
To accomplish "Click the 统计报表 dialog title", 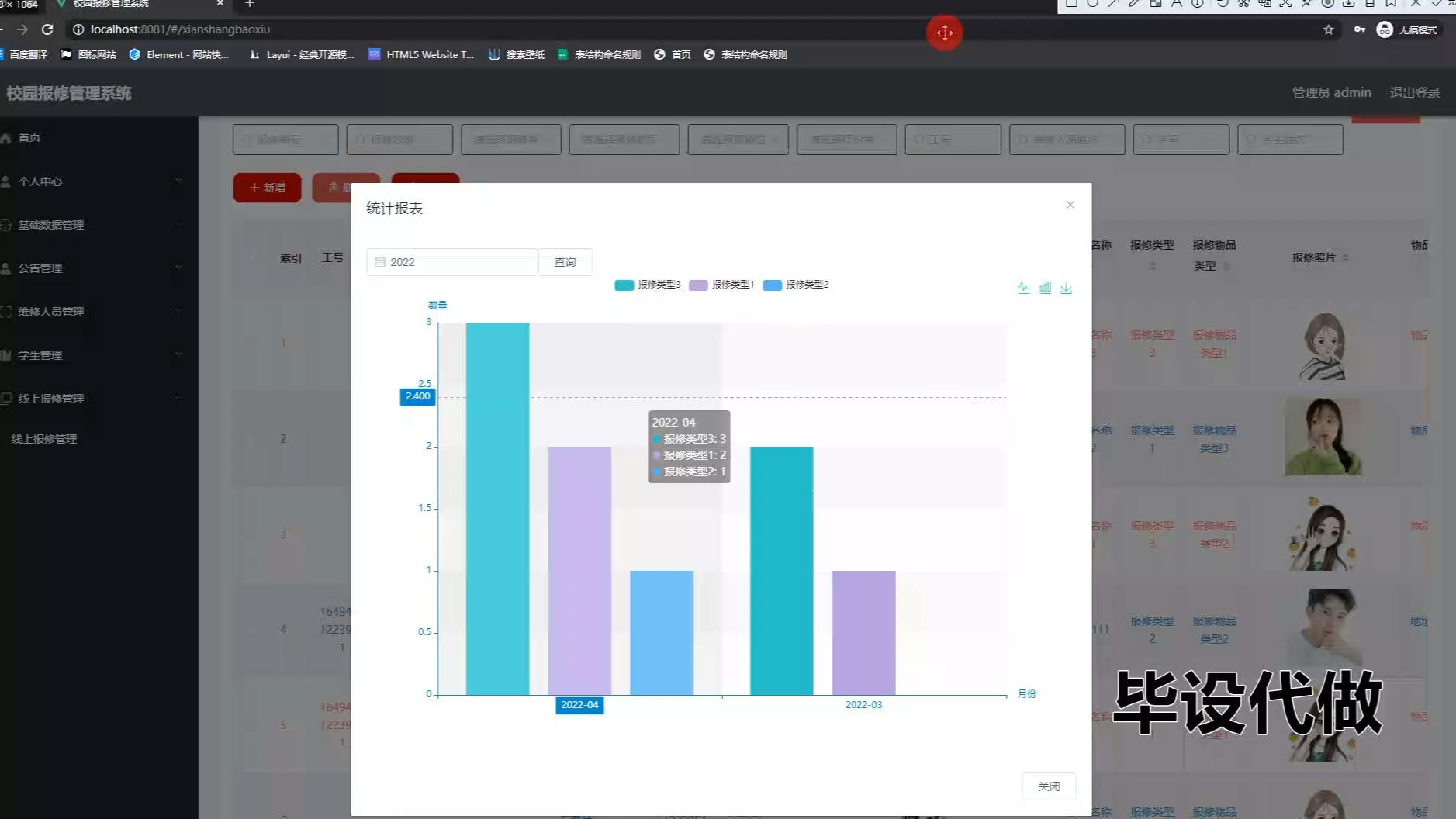I will (x=394, y=208).
